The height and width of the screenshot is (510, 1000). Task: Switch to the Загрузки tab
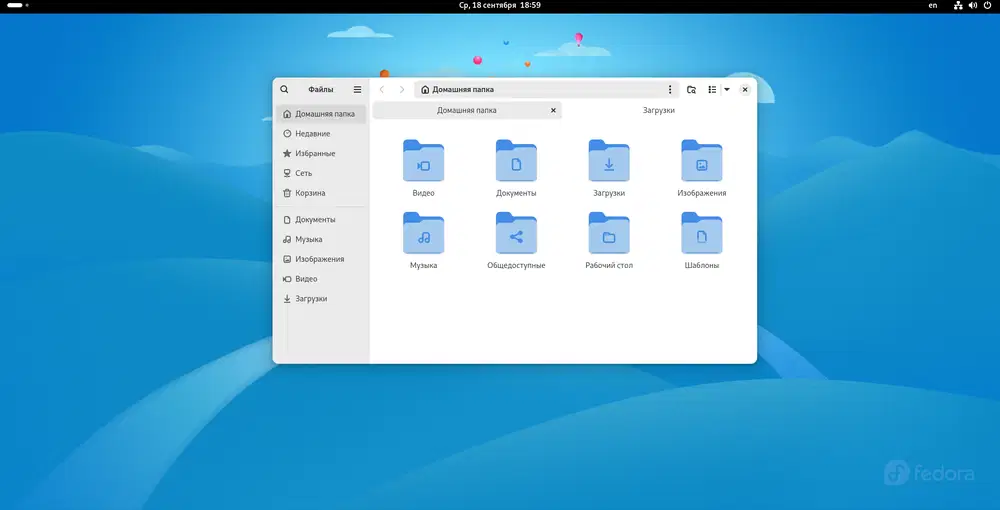tap(659, 110)
